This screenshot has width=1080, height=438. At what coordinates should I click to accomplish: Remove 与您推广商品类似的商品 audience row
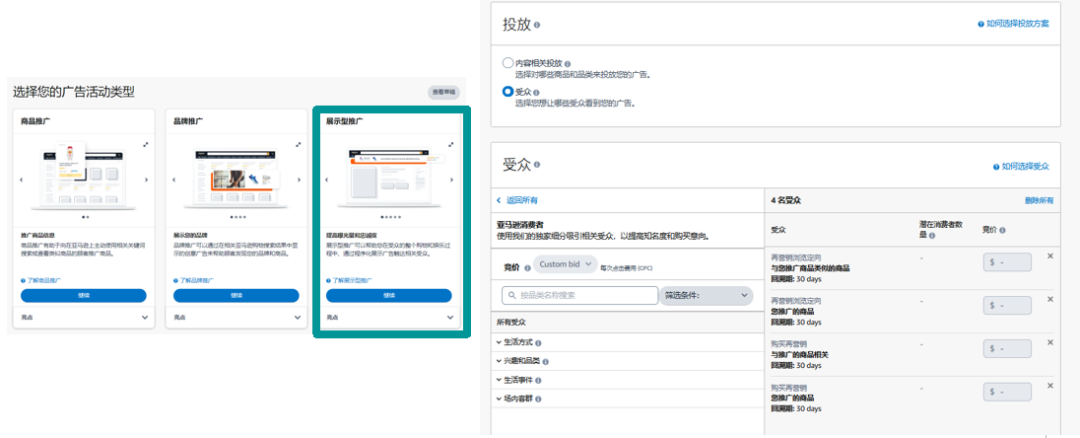pyautogui.click(x=1050, y=256)
